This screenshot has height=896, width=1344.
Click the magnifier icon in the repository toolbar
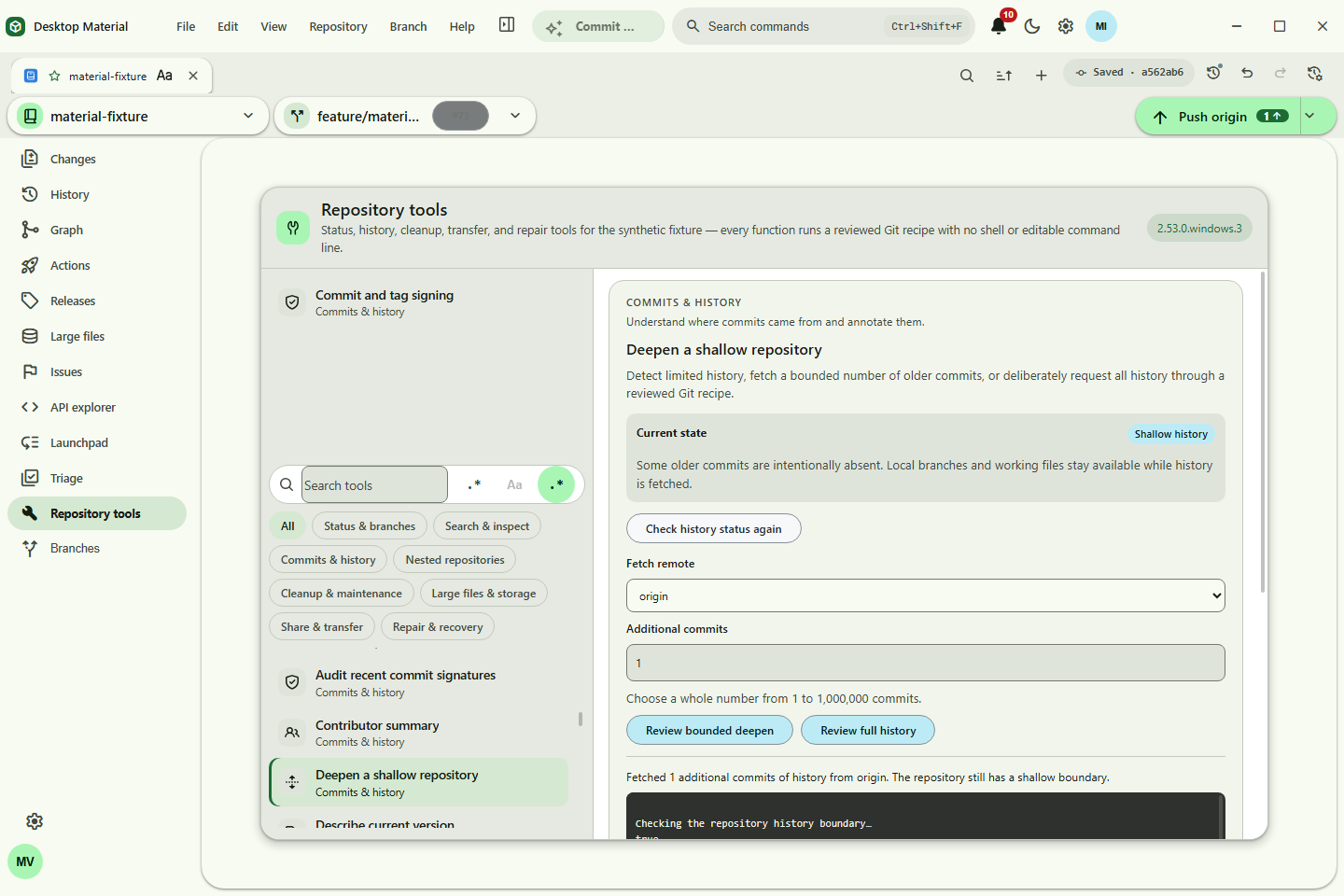[967, 76]
